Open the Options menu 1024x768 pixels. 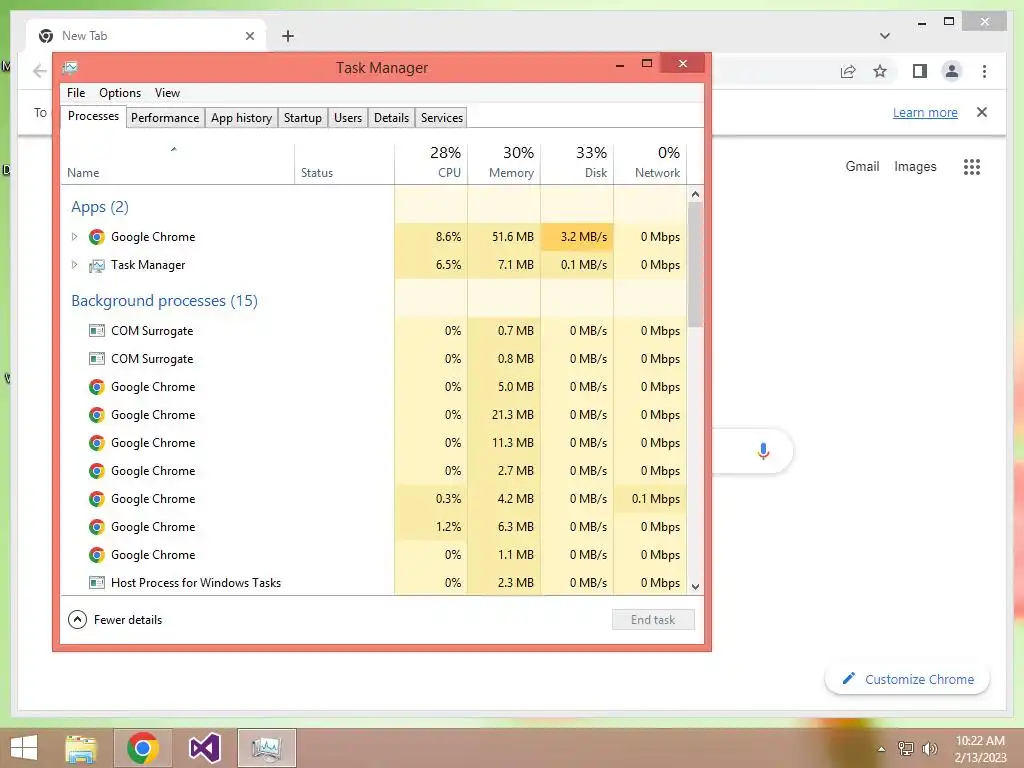tap(120, 93)
